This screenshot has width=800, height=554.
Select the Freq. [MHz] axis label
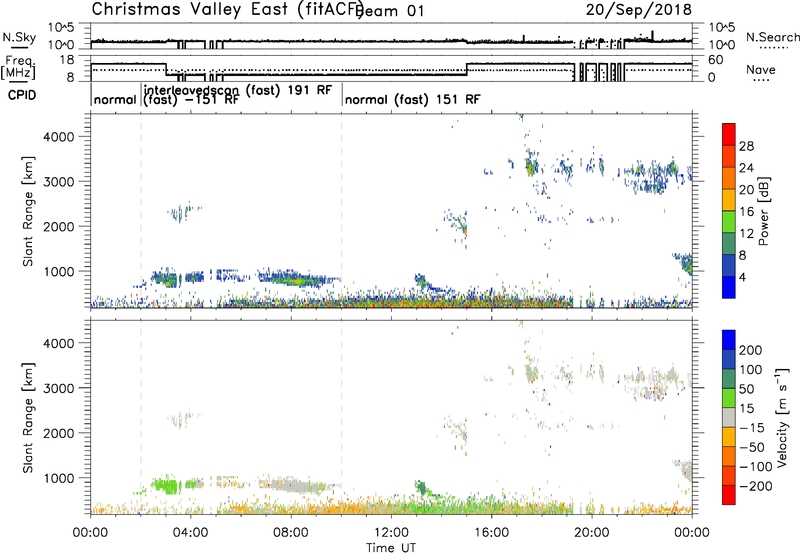19,68
